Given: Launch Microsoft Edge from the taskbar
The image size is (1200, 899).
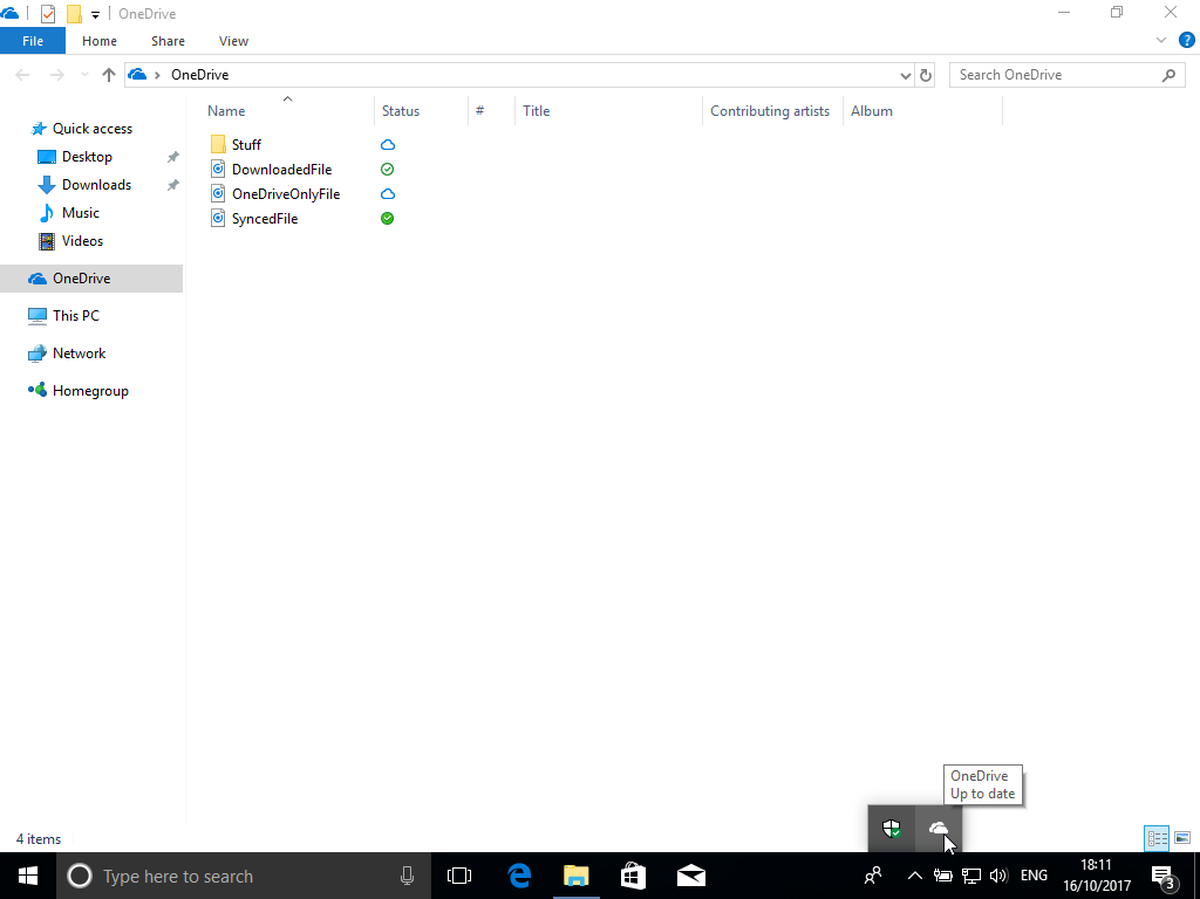Looking at the screenshot, I should click(x=518, y=875).
